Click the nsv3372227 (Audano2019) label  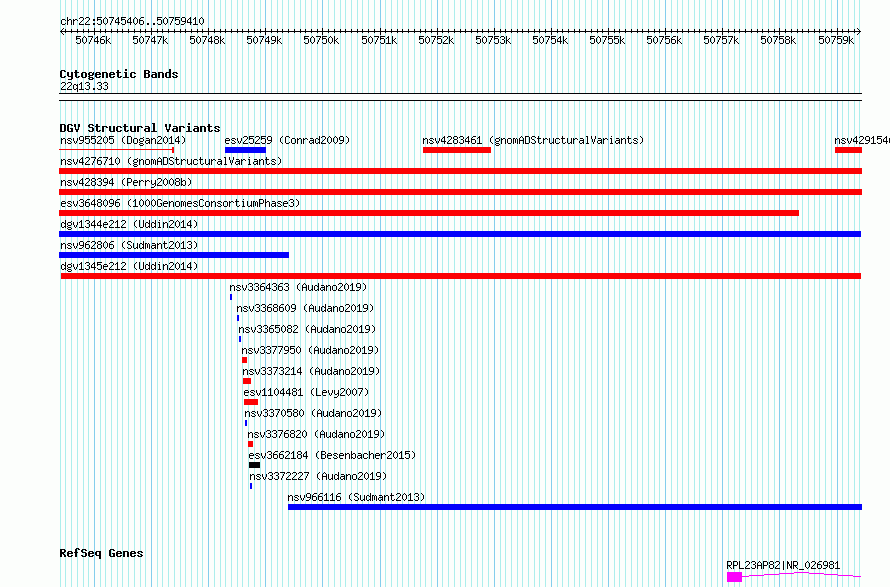(318, 476)
